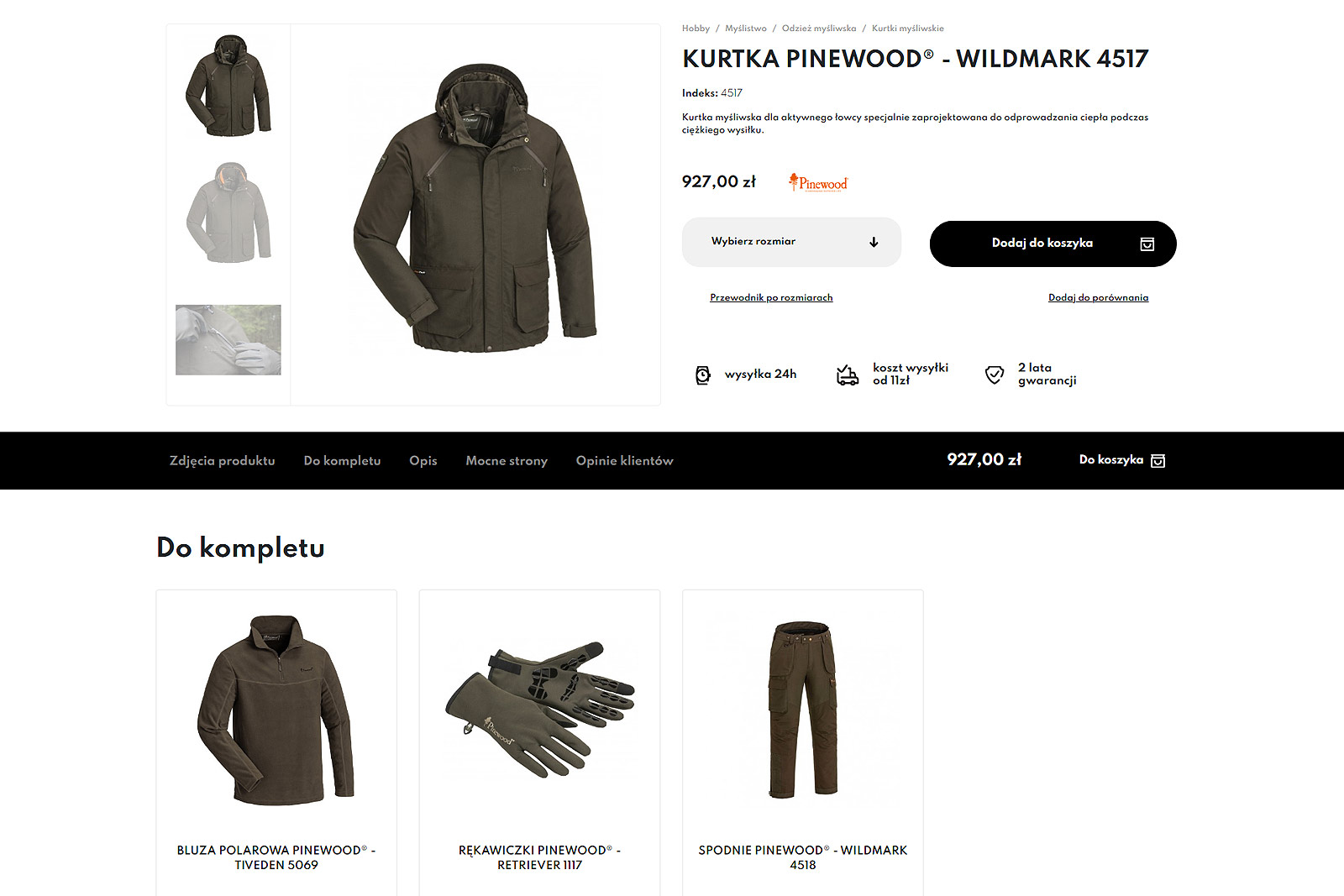This screenshot has height=896, width=1344.
Task: Select the first dark green jacket thumbnail
Action: tap(228, 86)
